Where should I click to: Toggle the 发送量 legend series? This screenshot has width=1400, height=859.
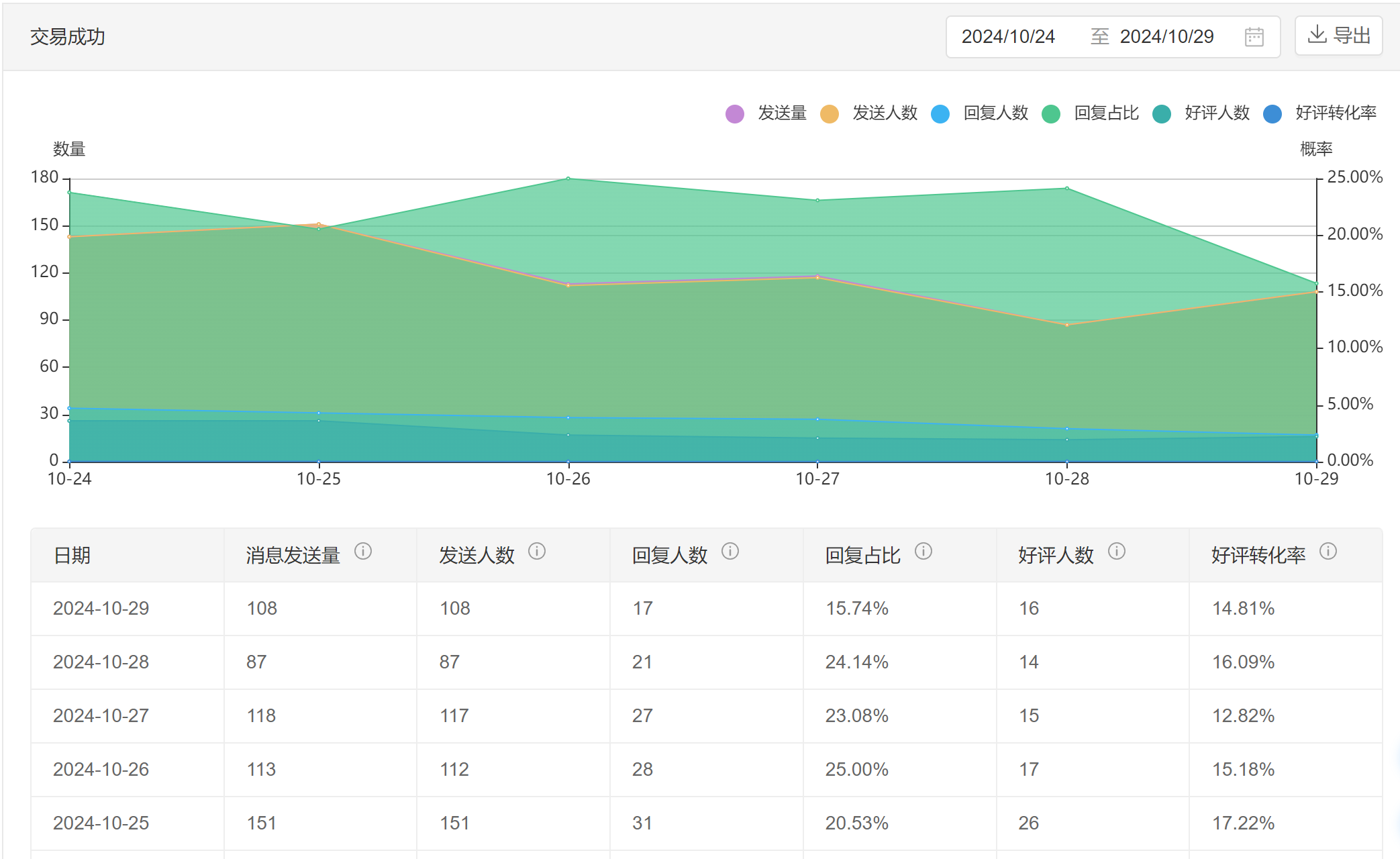[766, 113]
